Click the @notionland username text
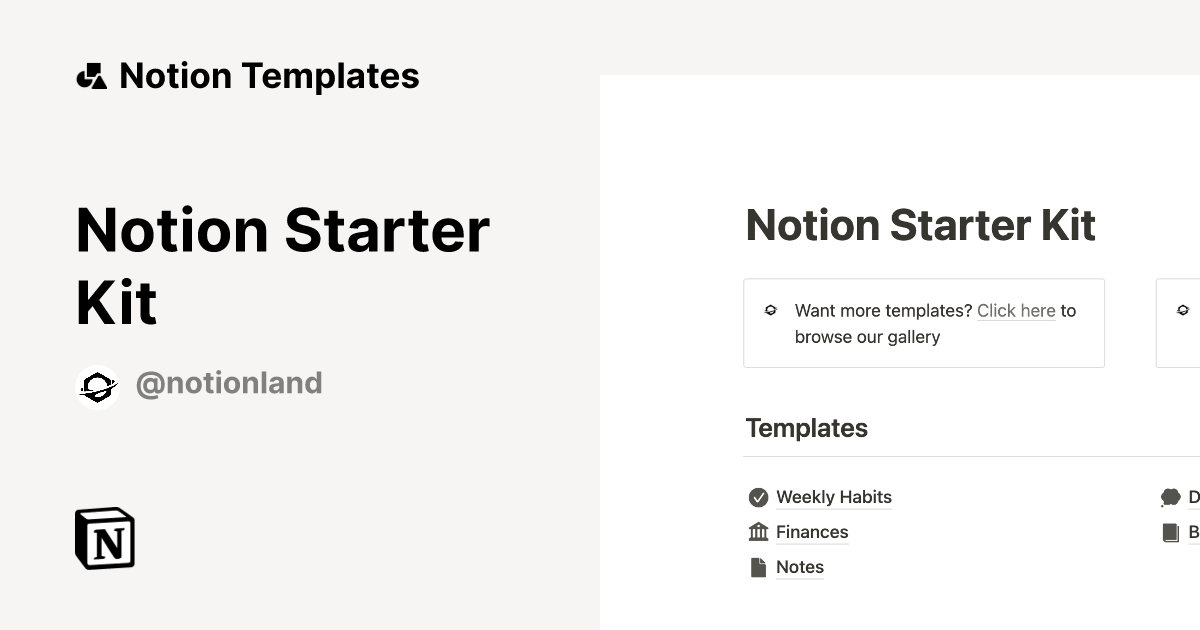The image size is (1200, 630). [x=230, y=383]
